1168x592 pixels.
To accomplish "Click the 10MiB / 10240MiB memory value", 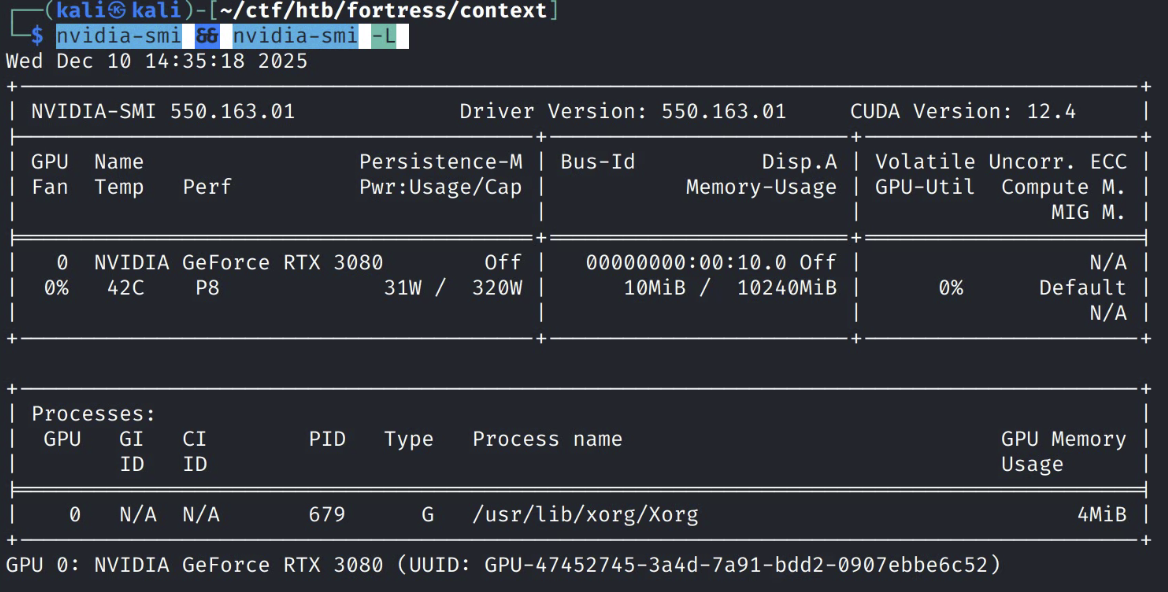I will [x=729, y=288].
